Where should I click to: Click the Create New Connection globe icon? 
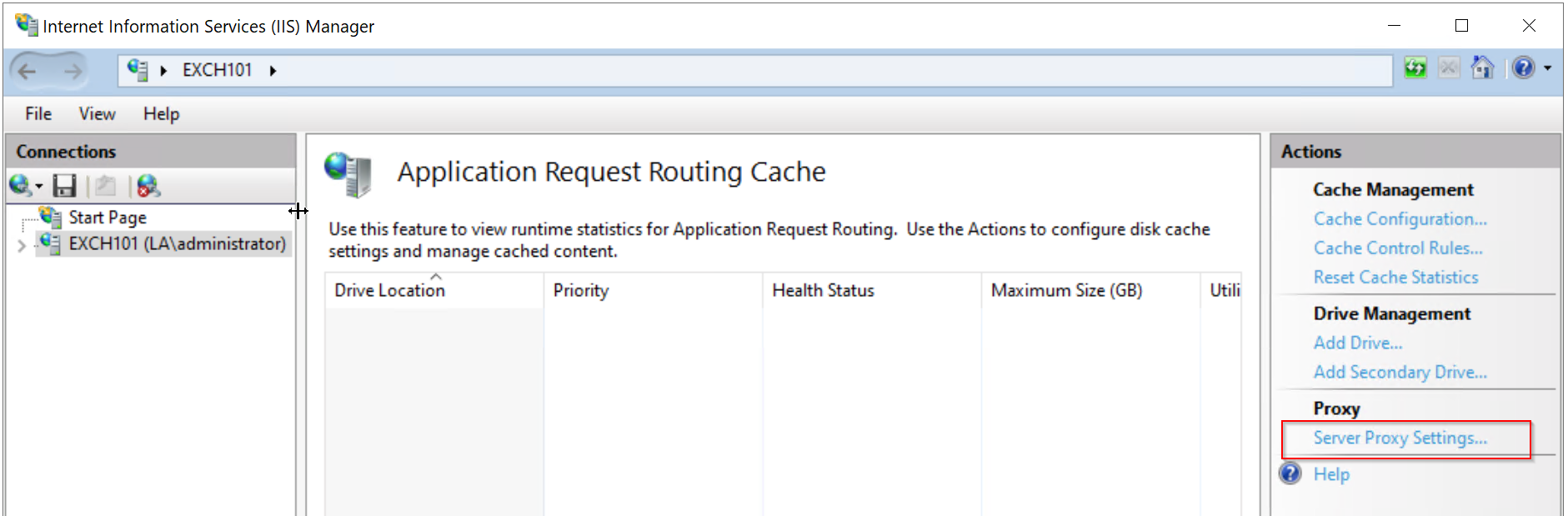(x=20, y=186)
